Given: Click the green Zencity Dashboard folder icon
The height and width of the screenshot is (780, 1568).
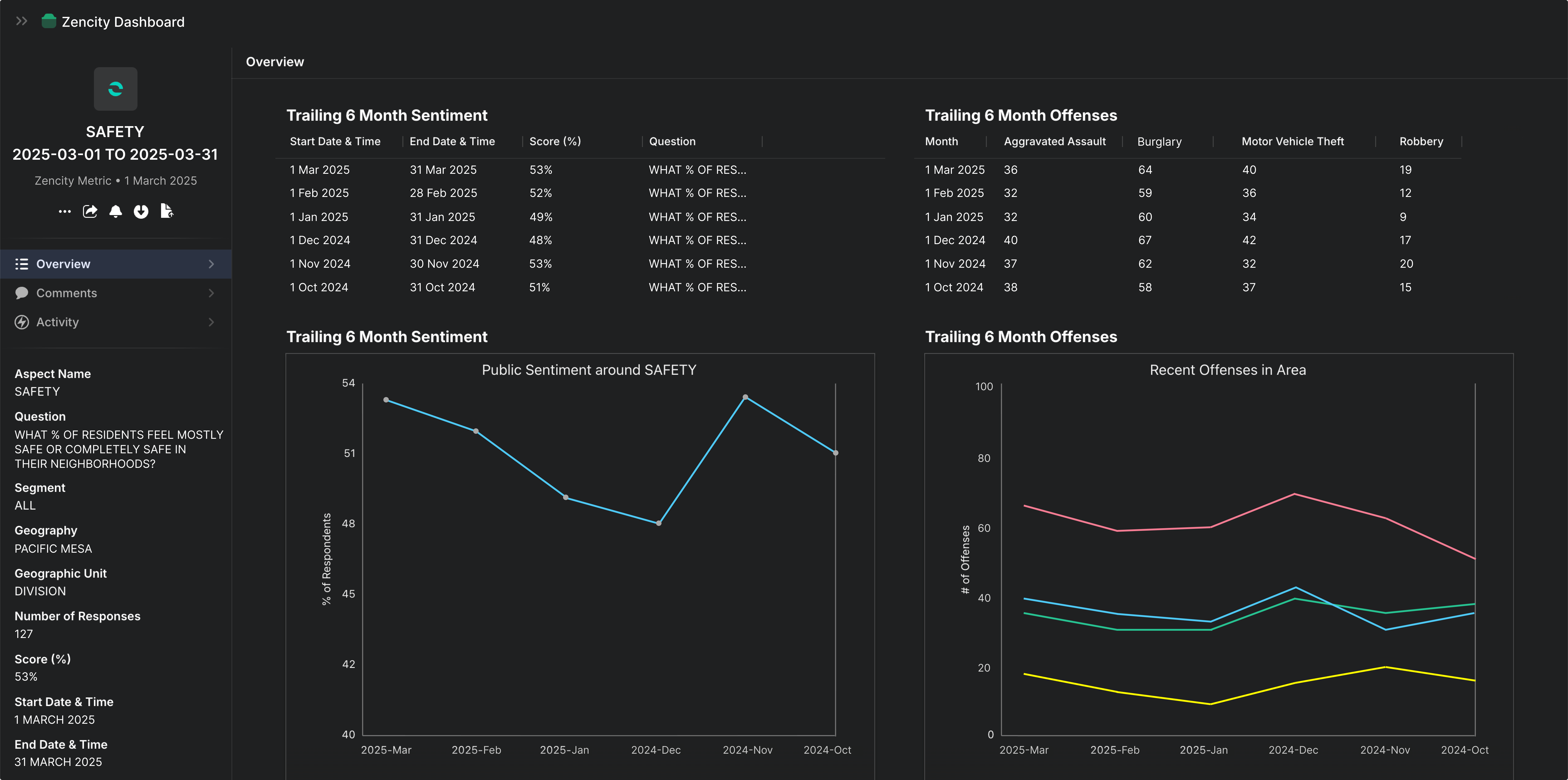Looking at the screenshot, I should (49, 21).
